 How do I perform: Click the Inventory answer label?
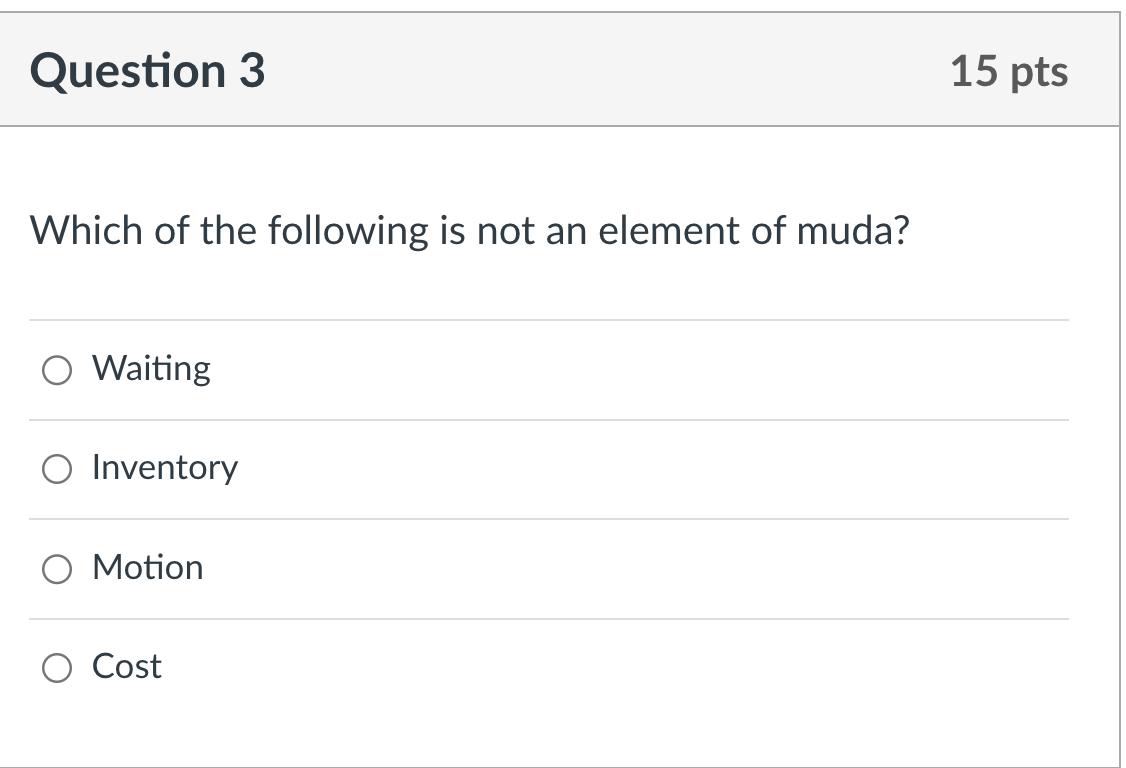(165, 468)
